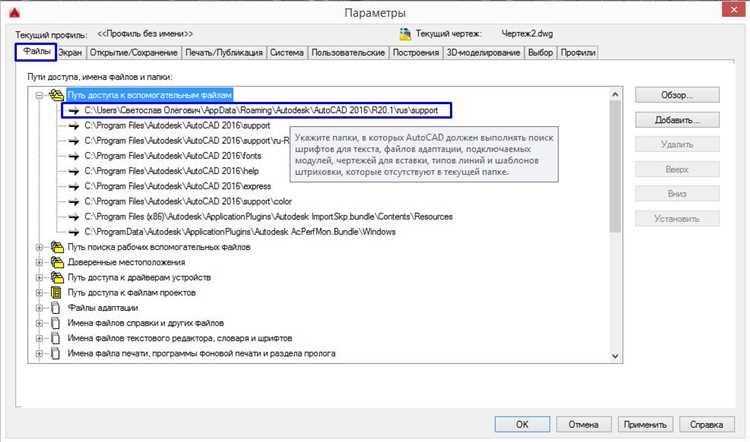The image size is (750, 442).
Task: Click arrow icon of AppData Roaming support path
Action: pos(73,110)
